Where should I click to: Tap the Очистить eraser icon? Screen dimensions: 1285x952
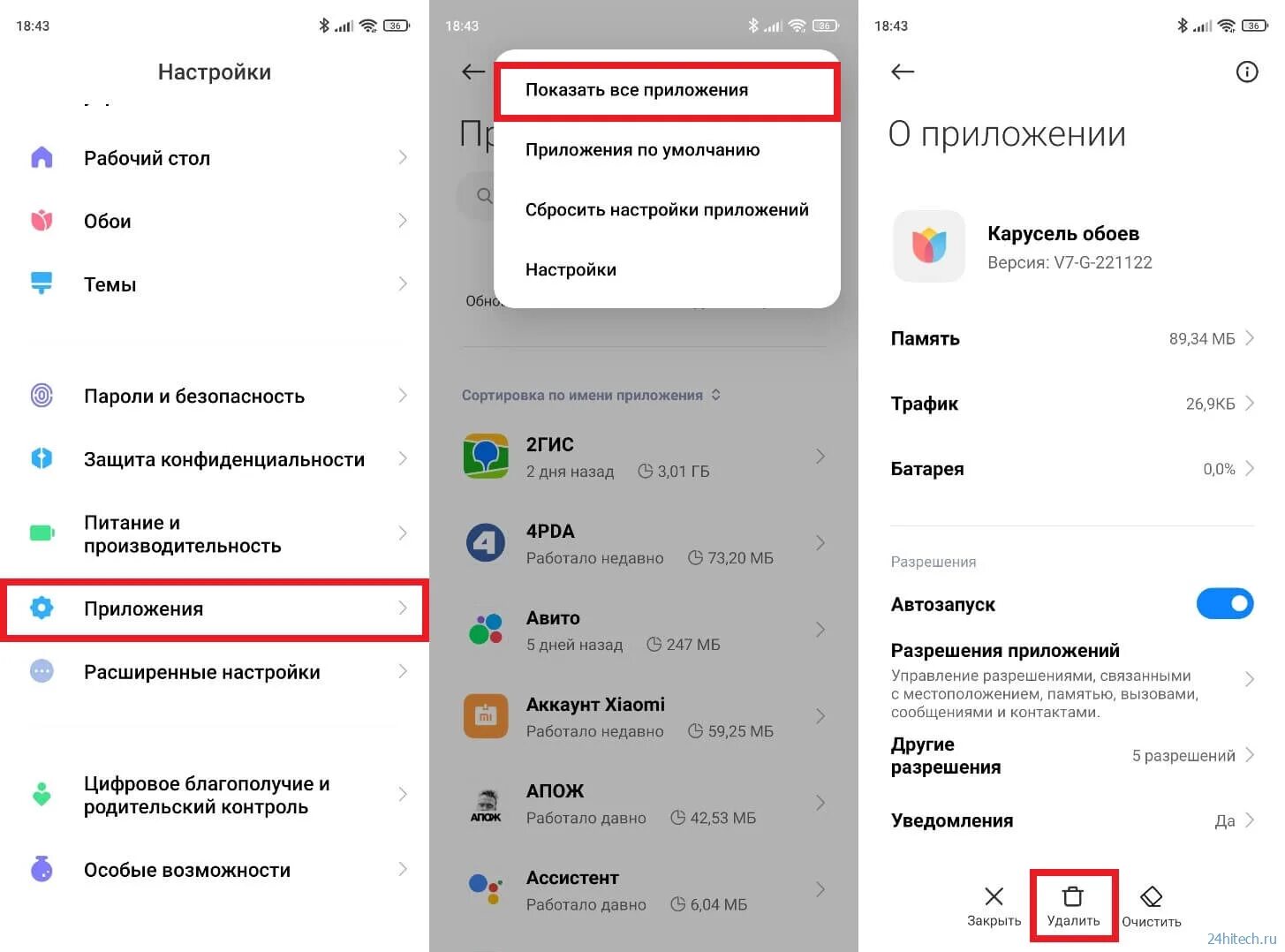[1151, 897]
